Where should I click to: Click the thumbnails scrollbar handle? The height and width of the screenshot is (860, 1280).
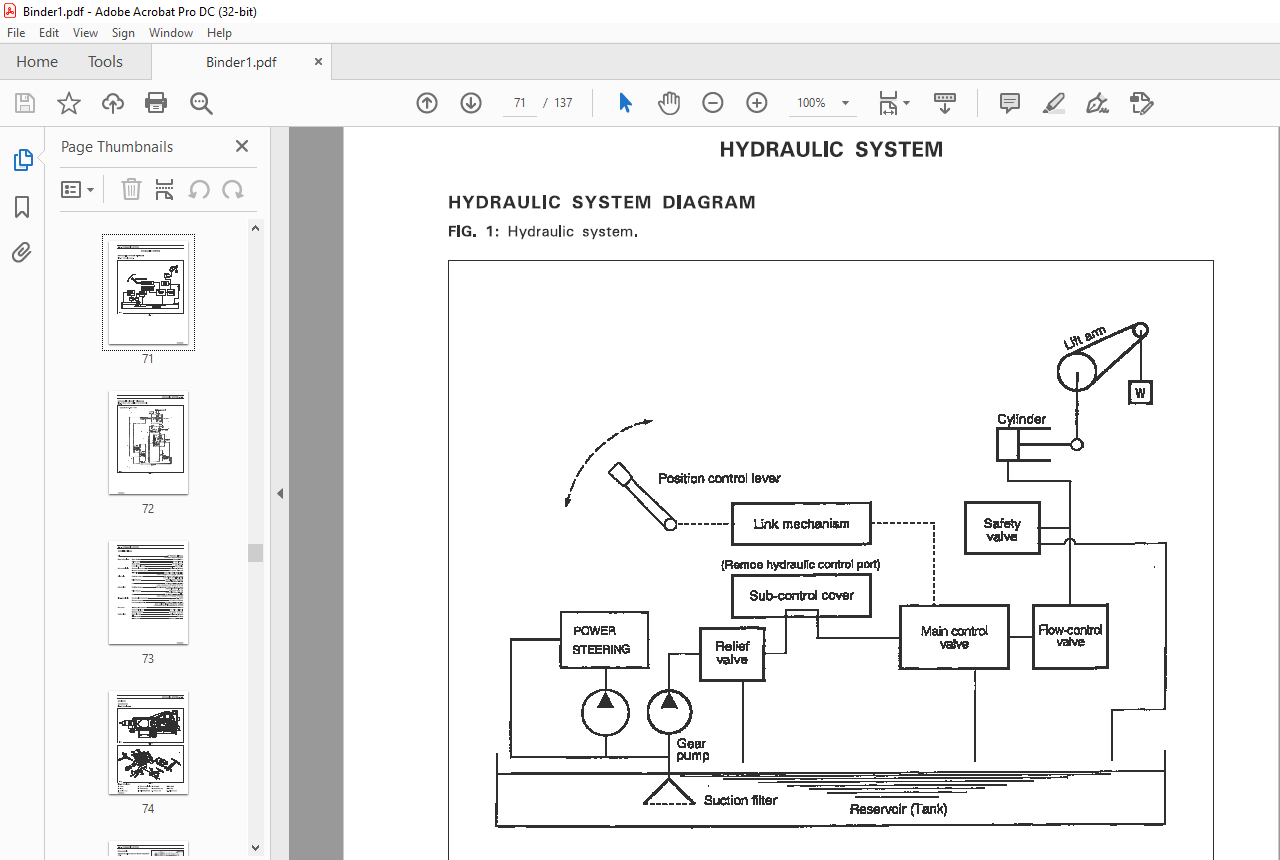(x=256, y=553)
